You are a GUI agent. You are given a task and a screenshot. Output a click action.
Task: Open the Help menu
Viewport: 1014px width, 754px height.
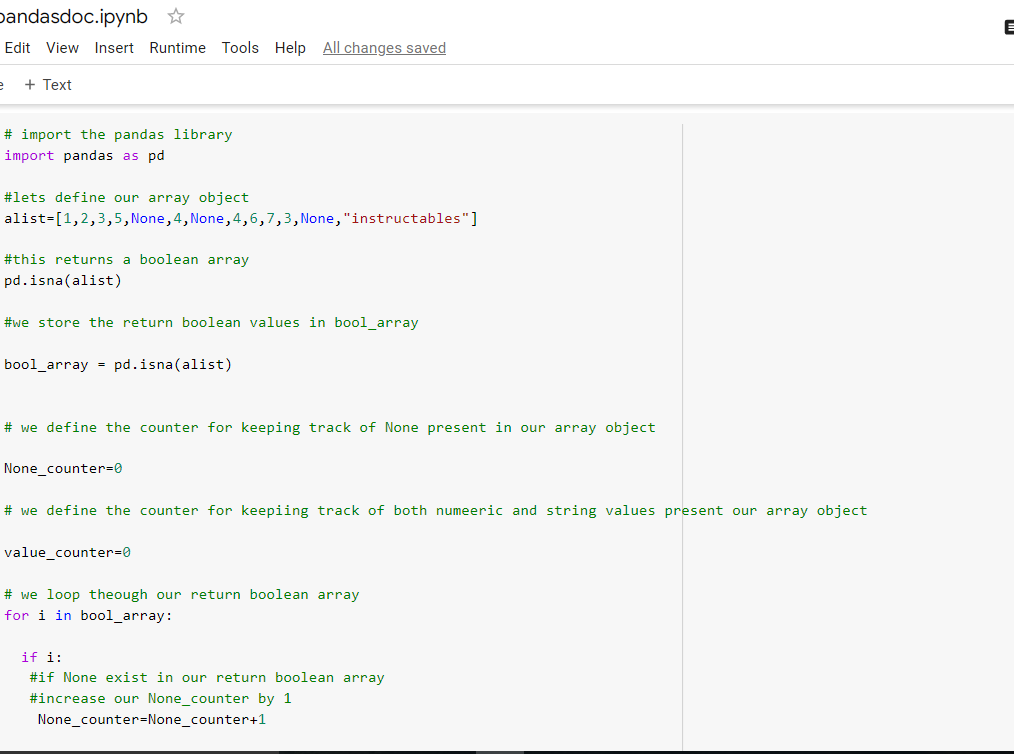point(290,48)
